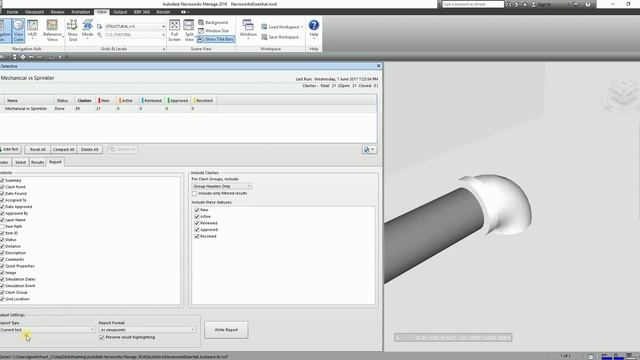Uncheck the Resolved status checkbox
640x360 pixels.
(197, 236)
